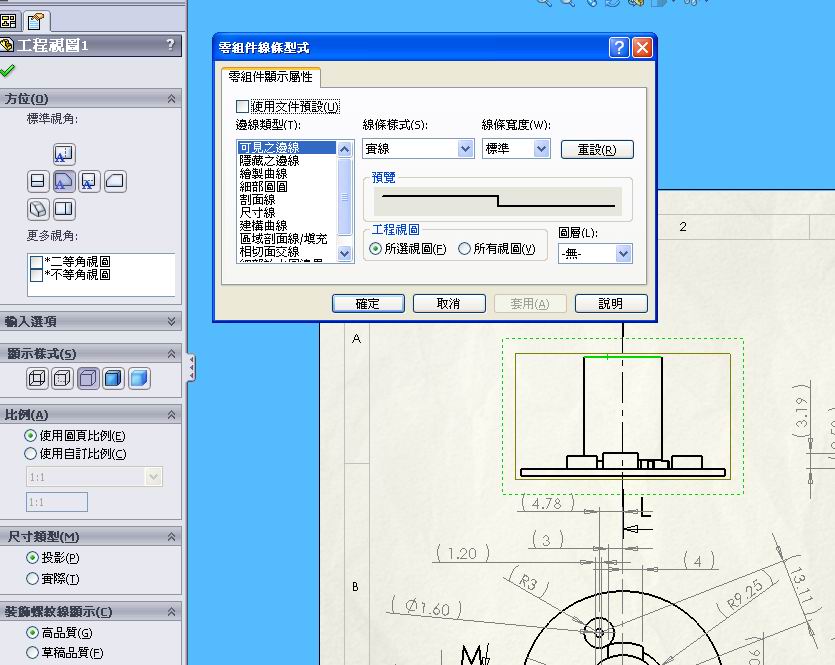Click the edge type list scroll-down arrow
This screenshot has height=665, width=835.
(345, 253)
